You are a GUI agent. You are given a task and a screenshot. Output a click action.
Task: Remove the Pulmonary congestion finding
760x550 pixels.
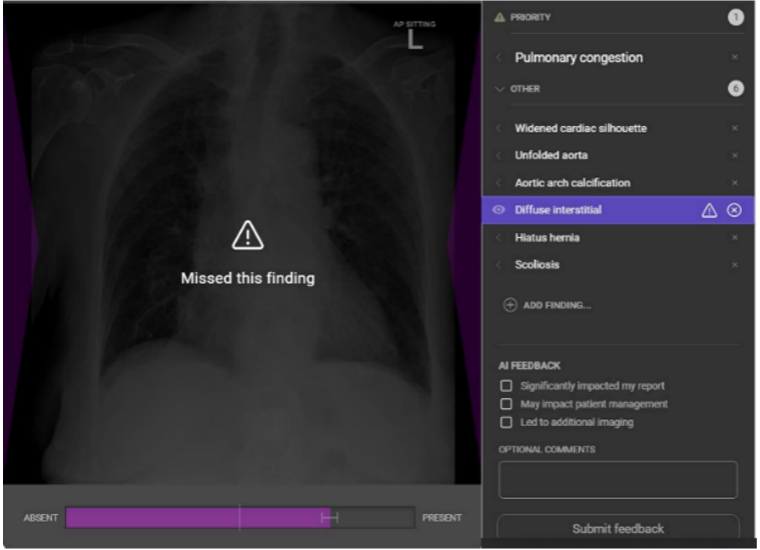(734, 58)
